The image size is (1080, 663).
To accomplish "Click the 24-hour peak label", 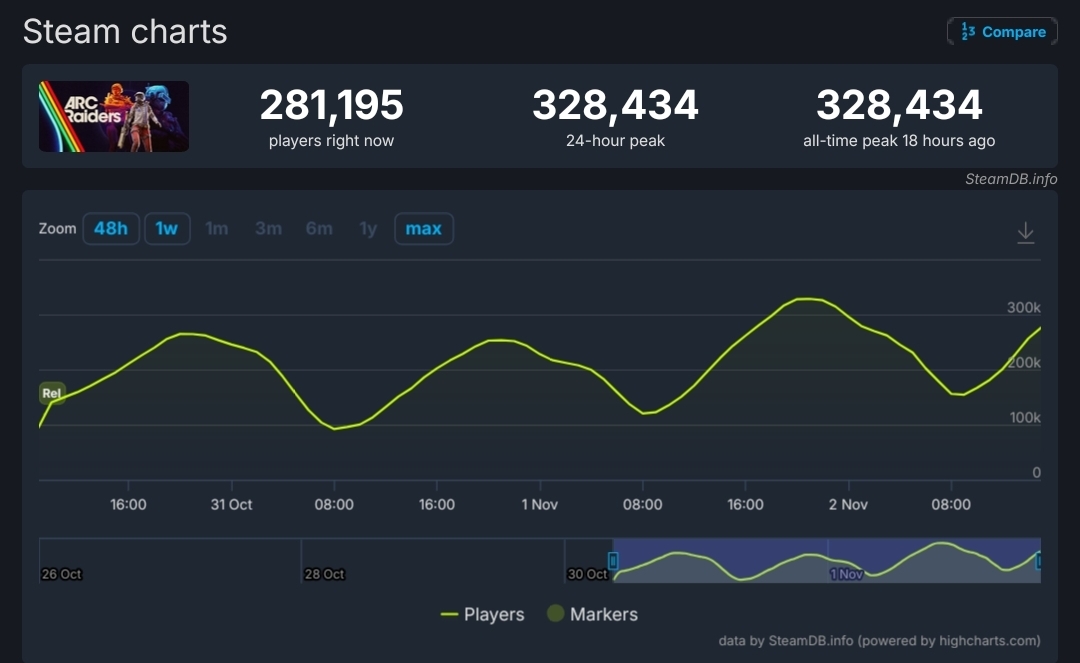I will pos(615,140).
